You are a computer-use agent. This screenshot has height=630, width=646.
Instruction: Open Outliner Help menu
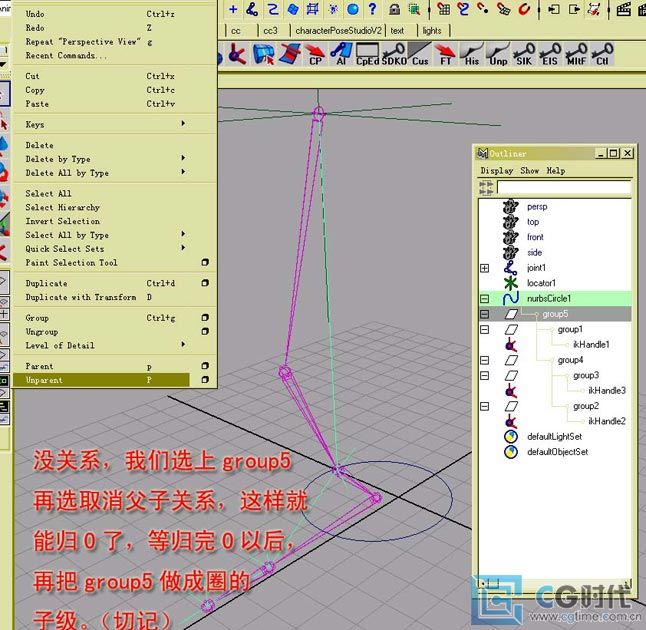point(556,171)
